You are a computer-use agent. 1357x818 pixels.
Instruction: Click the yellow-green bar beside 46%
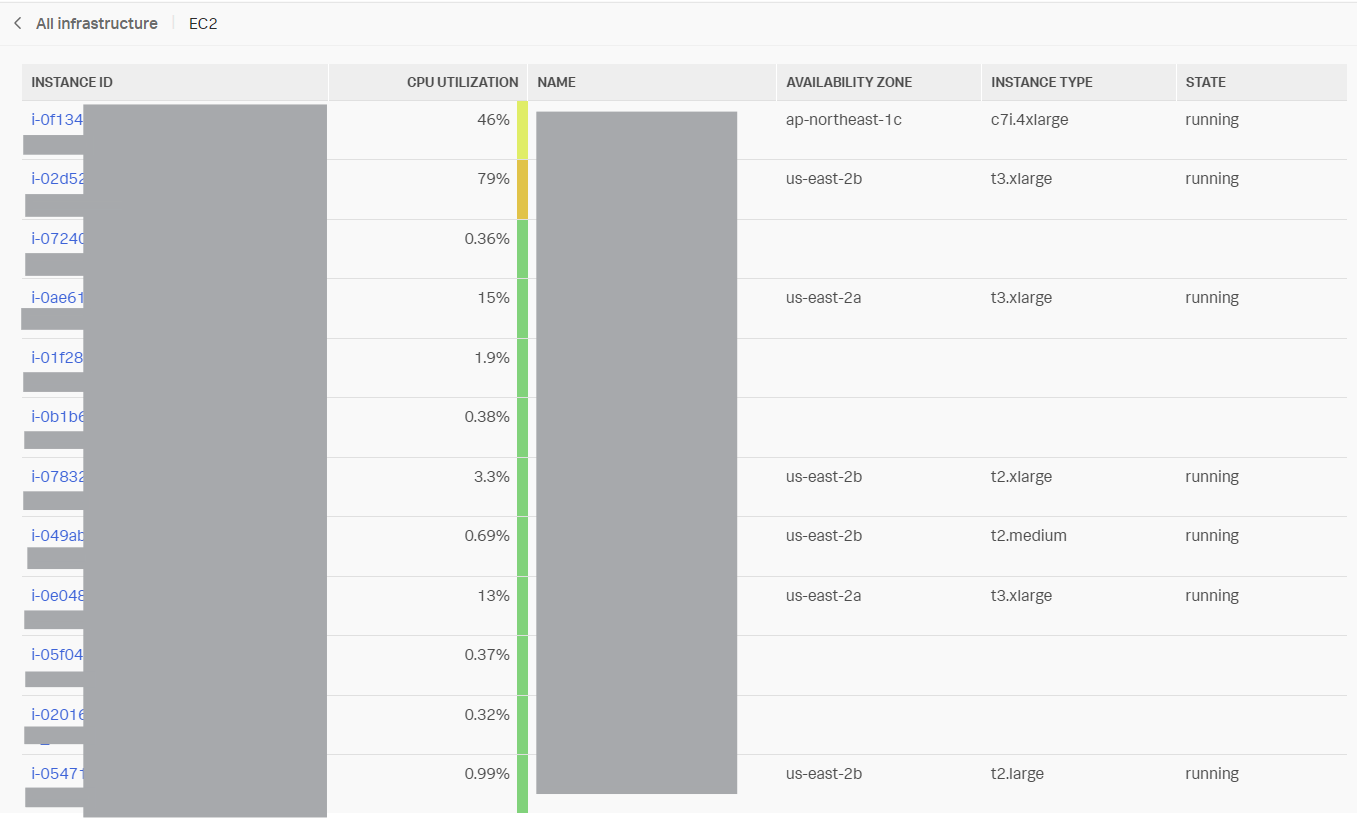click(x=522, y=130)
